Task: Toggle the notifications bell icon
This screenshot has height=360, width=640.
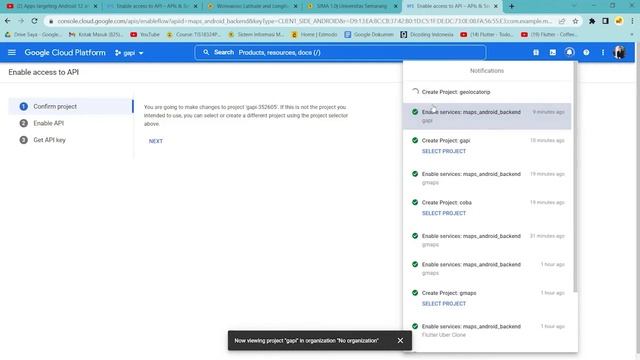Action: pyautogui.click(x=569, y=52)
